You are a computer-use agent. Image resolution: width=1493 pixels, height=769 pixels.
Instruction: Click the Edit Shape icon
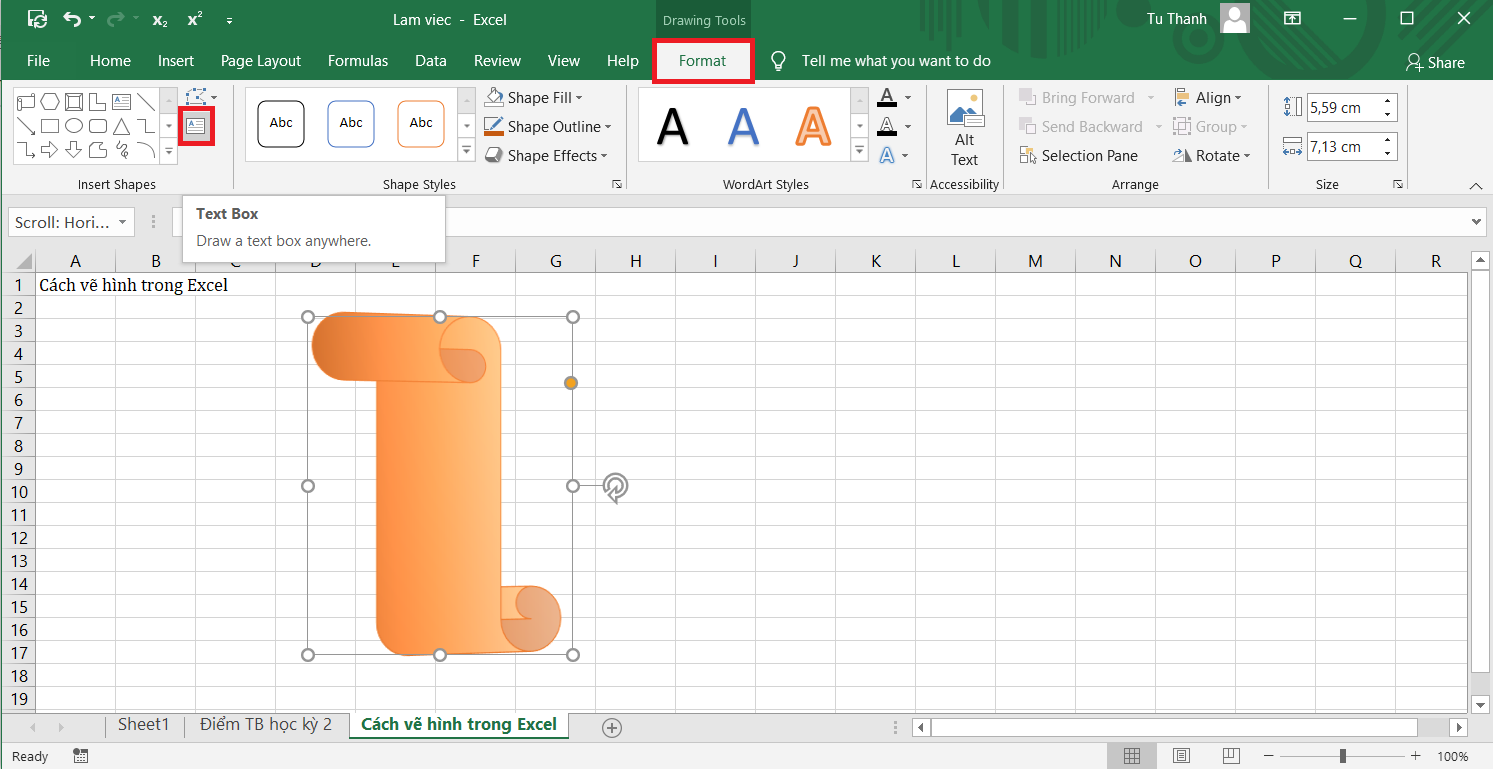coord(196,97)
